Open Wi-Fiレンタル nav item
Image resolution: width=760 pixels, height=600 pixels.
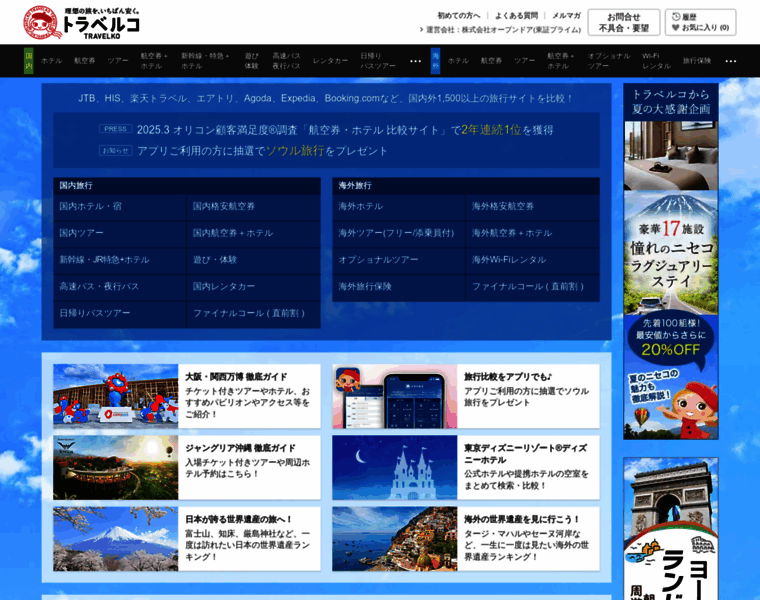pos(656,61)
